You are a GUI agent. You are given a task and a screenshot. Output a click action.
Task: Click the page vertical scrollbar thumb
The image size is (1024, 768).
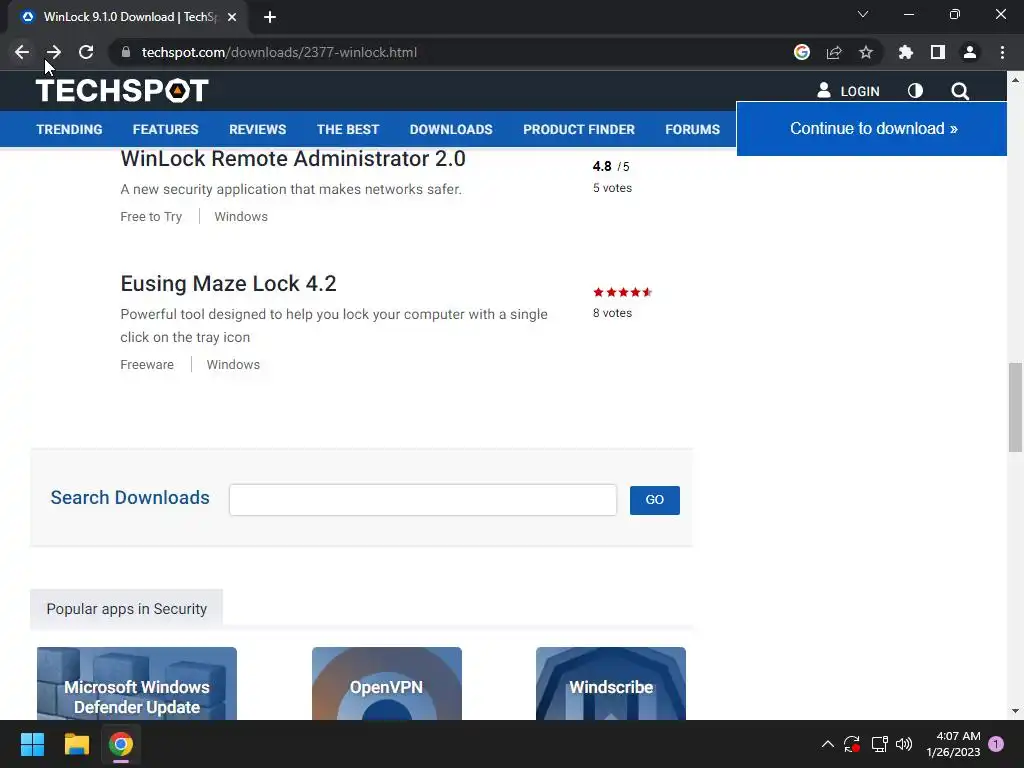coord(1015,407)
